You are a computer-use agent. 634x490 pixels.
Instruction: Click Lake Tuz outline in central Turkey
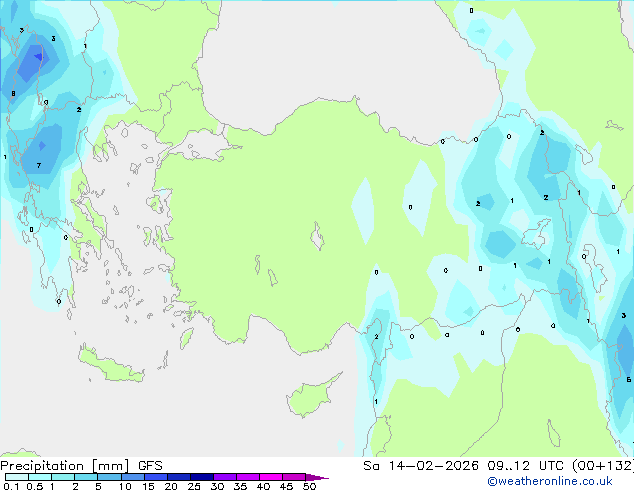pyautogui.click(x=317, y=237)
